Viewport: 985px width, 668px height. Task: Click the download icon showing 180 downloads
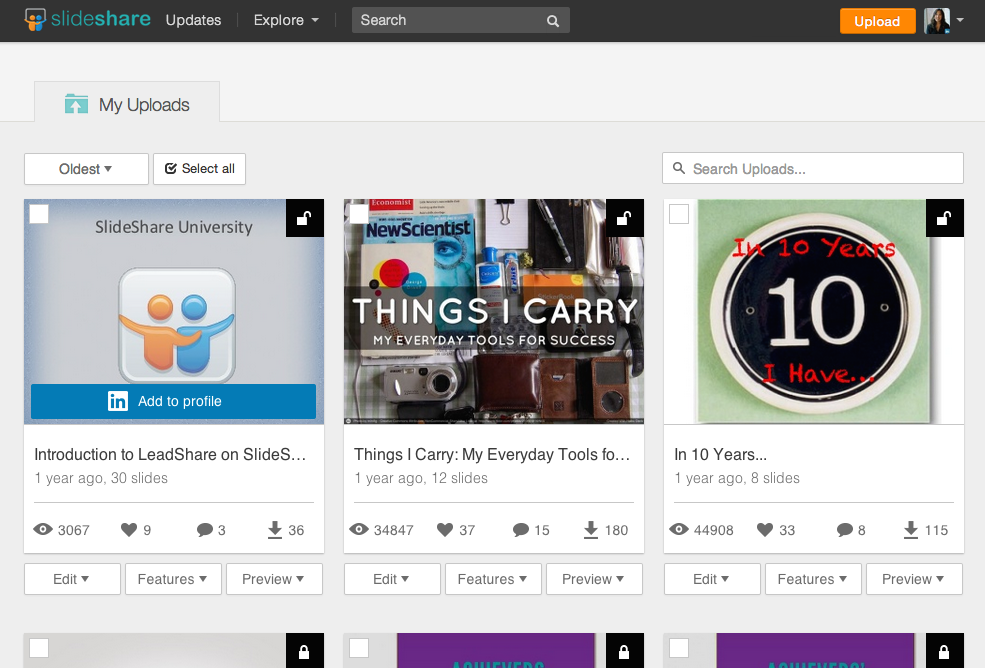pyautogui.click(x=590, y=530)
